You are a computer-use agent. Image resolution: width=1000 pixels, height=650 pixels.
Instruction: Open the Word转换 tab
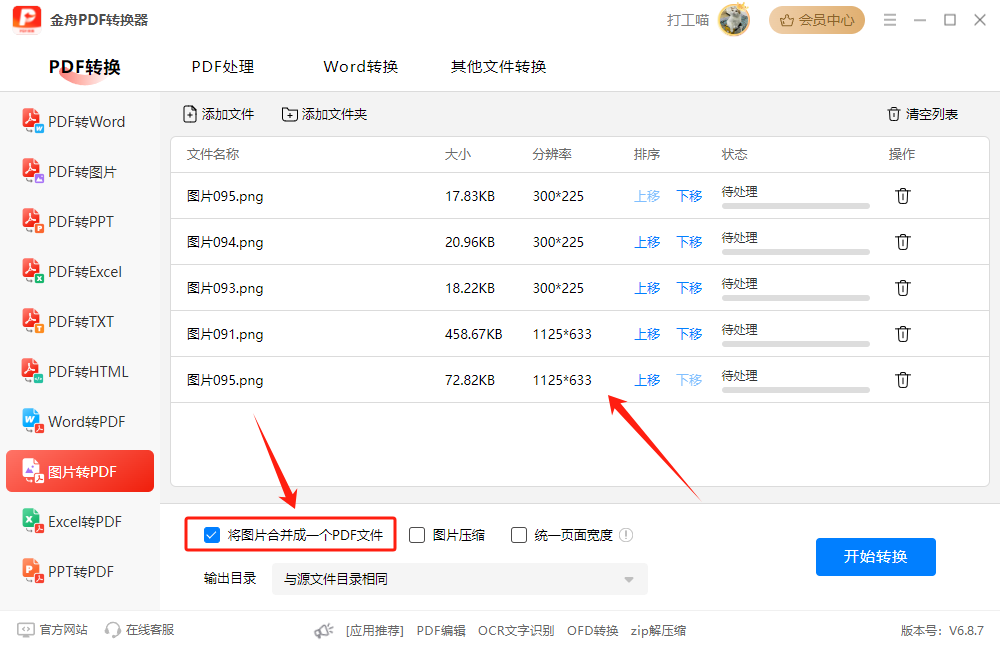pyautogui.click(x=360, y=66)
